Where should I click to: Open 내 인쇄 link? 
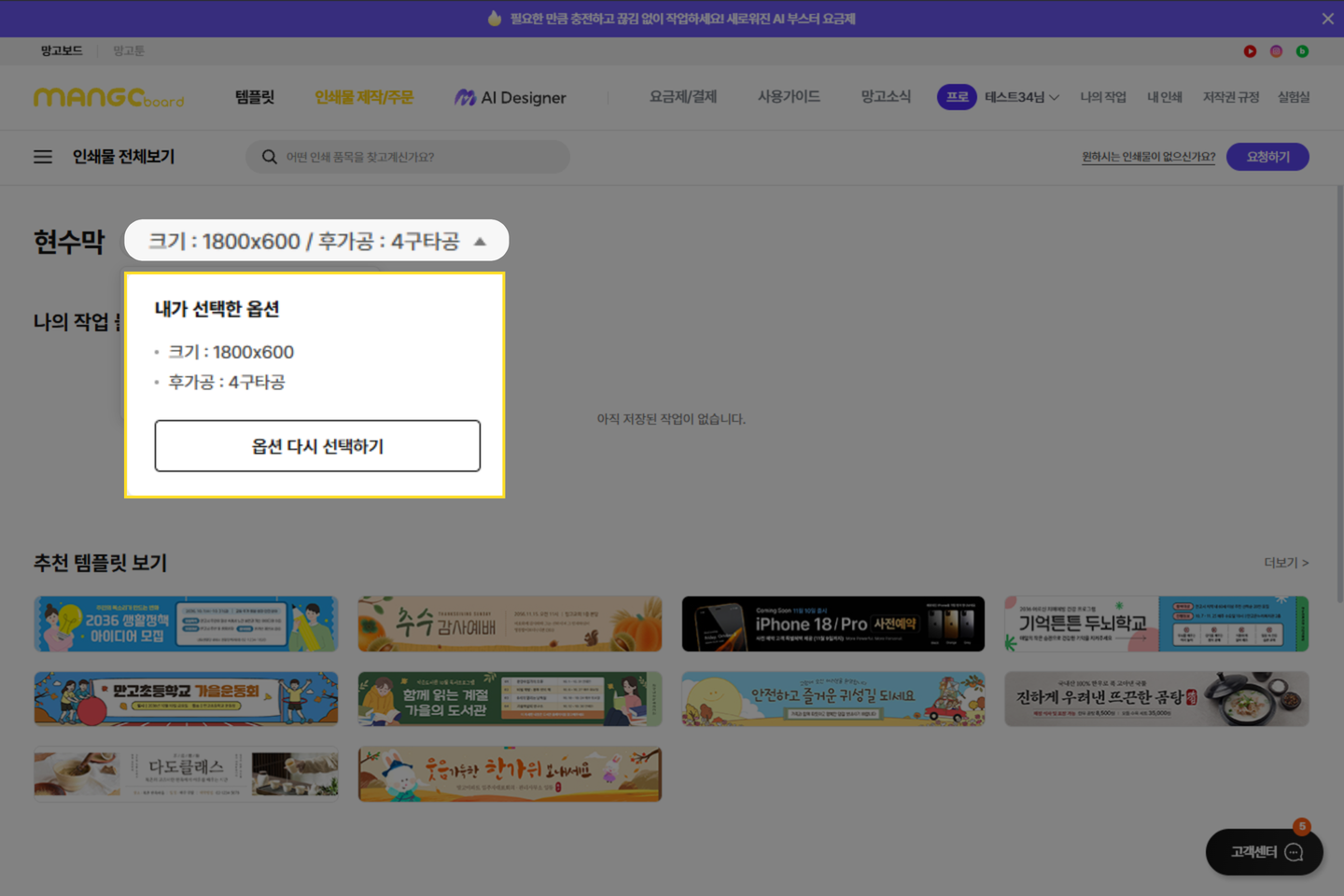tap(1165, 97)
